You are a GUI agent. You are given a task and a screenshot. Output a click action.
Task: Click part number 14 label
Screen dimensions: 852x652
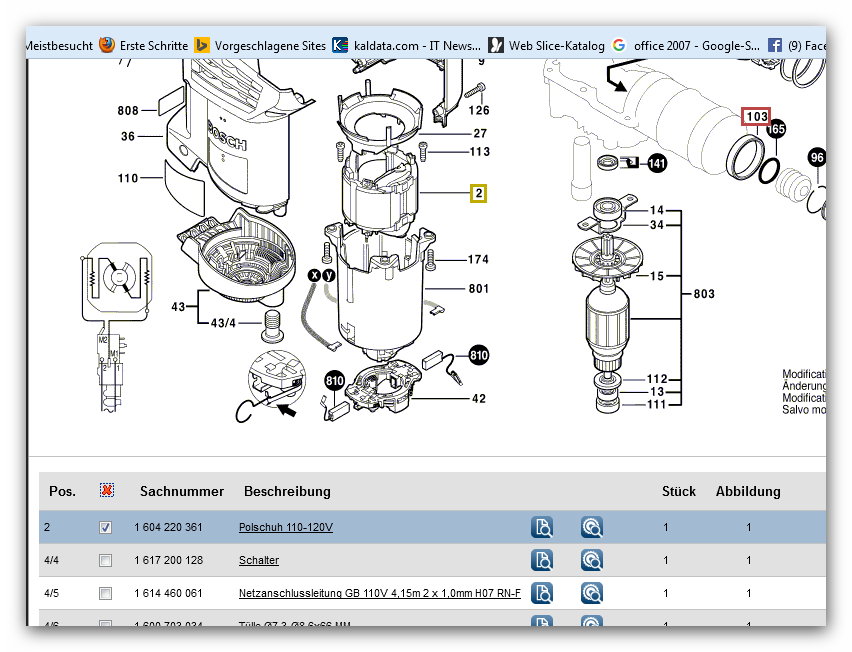click(x=657, y=210)
